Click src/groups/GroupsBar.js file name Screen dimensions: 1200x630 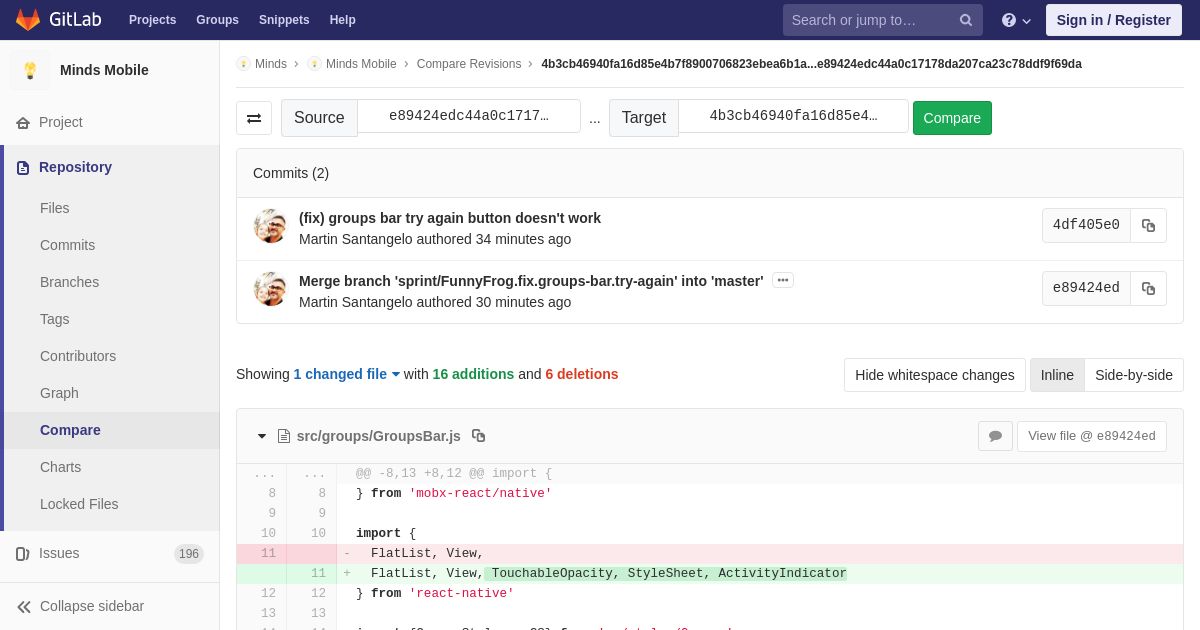tap(379, 436)
